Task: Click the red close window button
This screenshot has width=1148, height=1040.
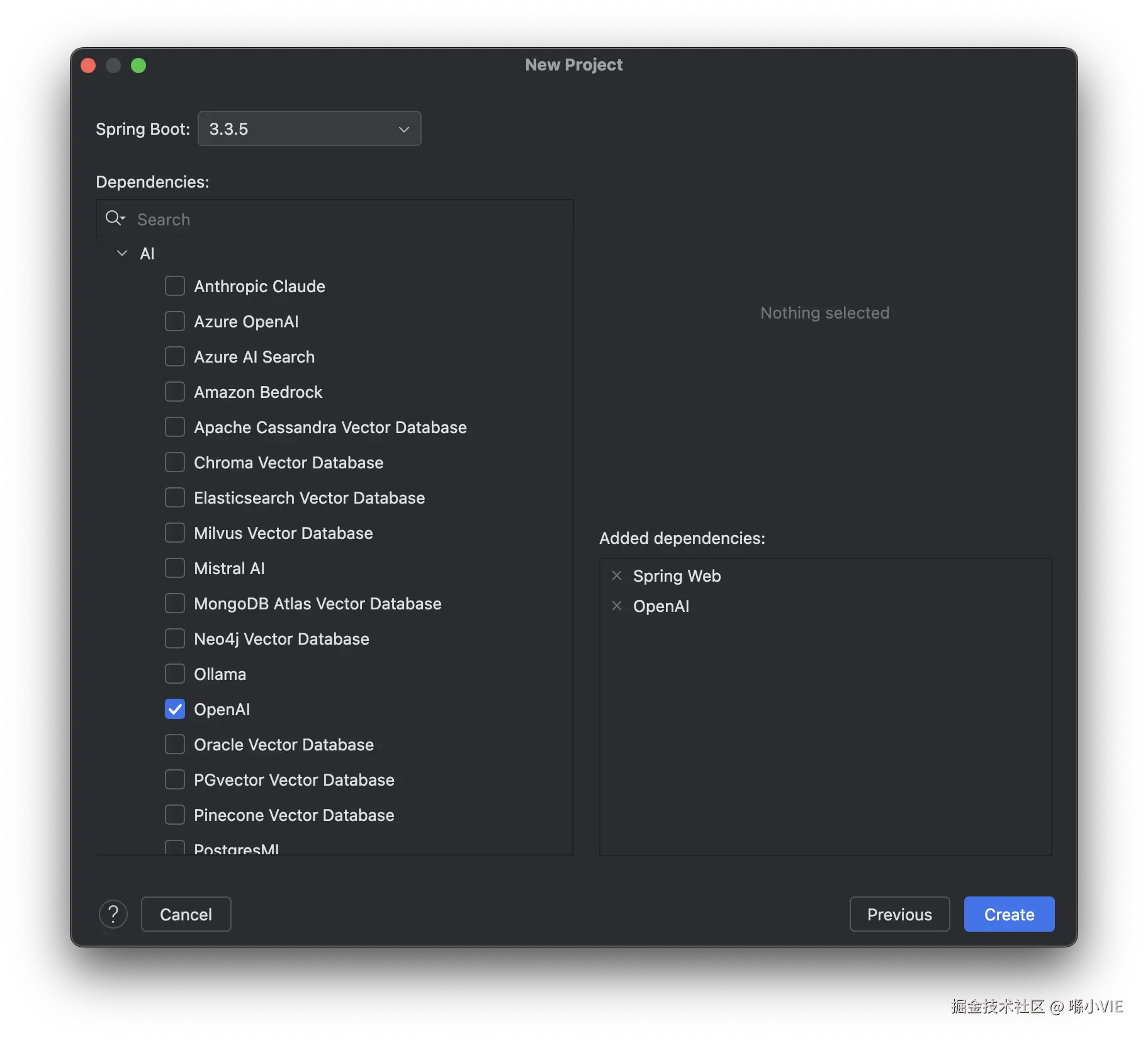Action: (x=88, y=65)
